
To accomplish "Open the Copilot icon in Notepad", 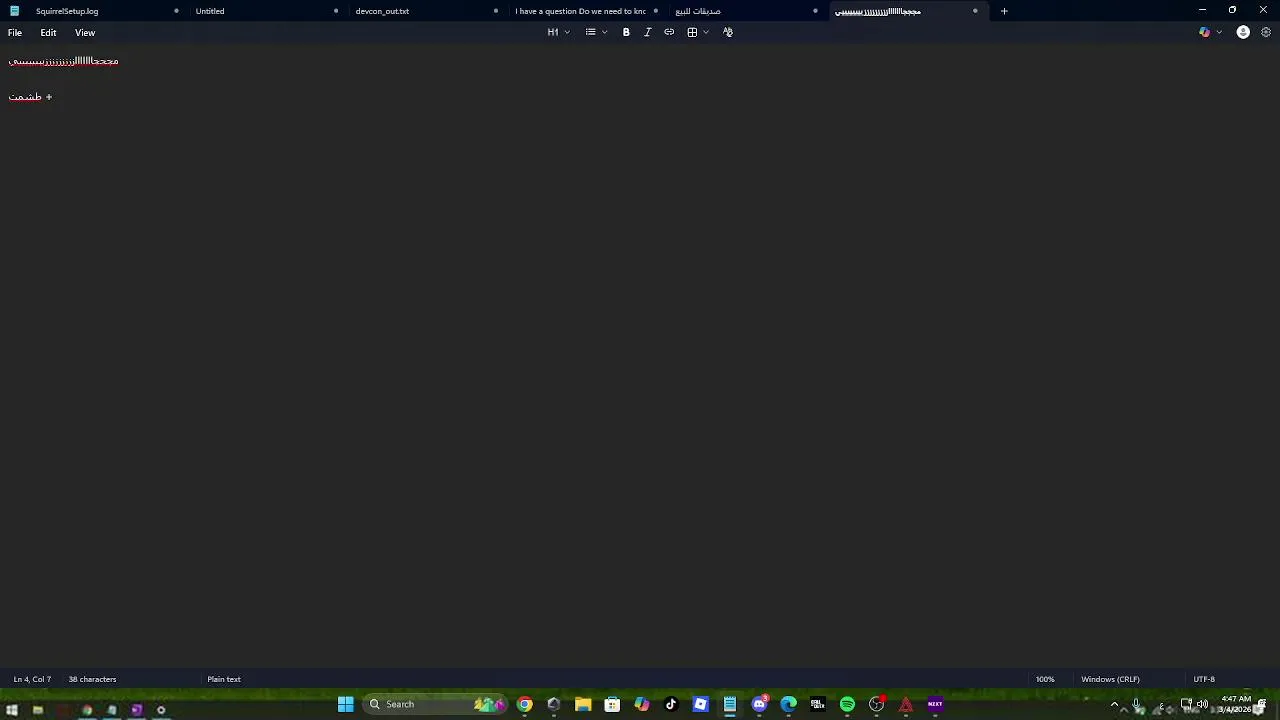I will [x=1204, y=32].
